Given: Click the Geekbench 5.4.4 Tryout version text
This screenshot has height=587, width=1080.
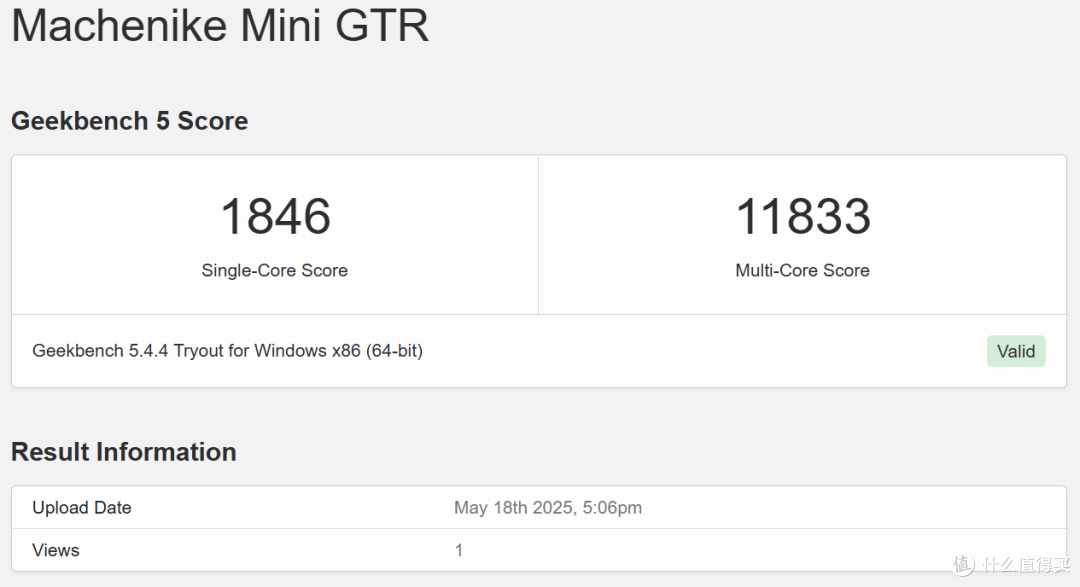Looking at the screenshot, I should pyautogui.click(x=227, y=351).
